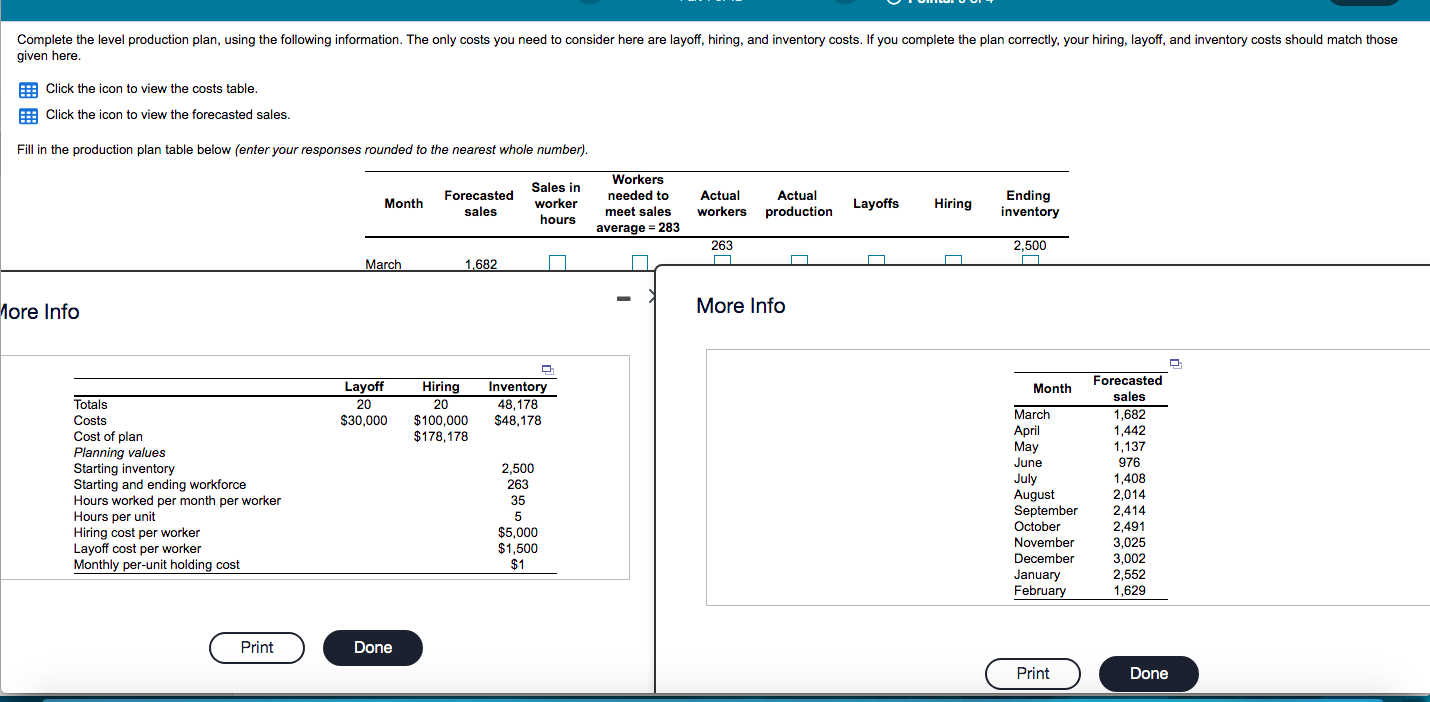Open the forecasted sales icon

(27, 115)
